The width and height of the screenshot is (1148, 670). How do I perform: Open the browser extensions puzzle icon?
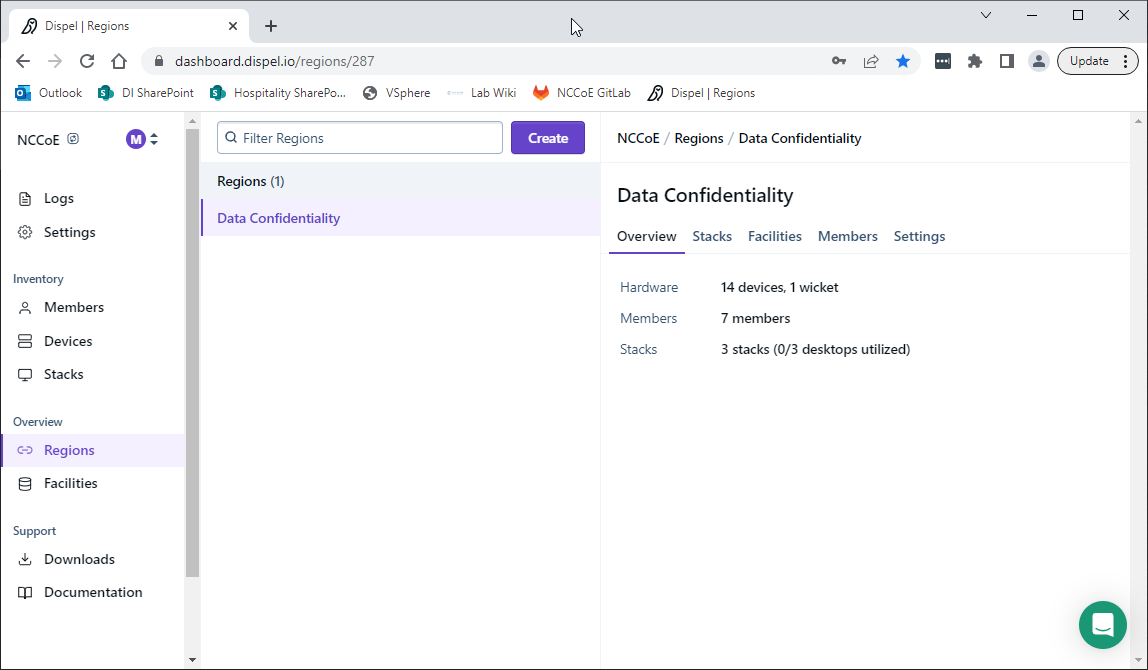coord(974,61)
